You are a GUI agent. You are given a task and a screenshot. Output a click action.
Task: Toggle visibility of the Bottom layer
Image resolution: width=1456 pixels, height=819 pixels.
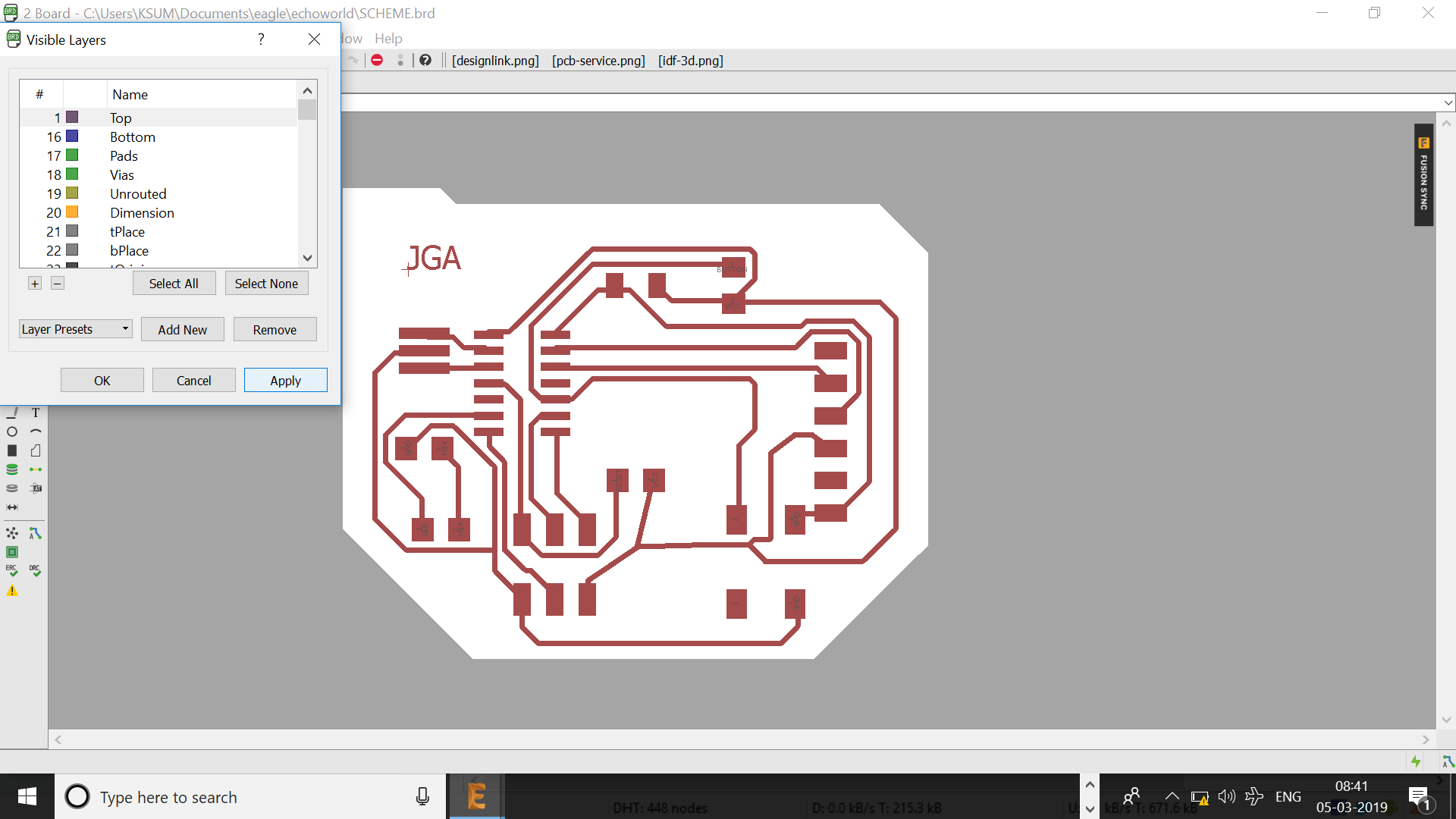132,136
